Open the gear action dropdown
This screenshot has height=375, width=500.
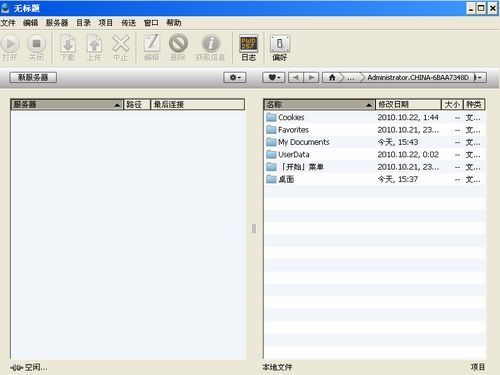point(235,78)
